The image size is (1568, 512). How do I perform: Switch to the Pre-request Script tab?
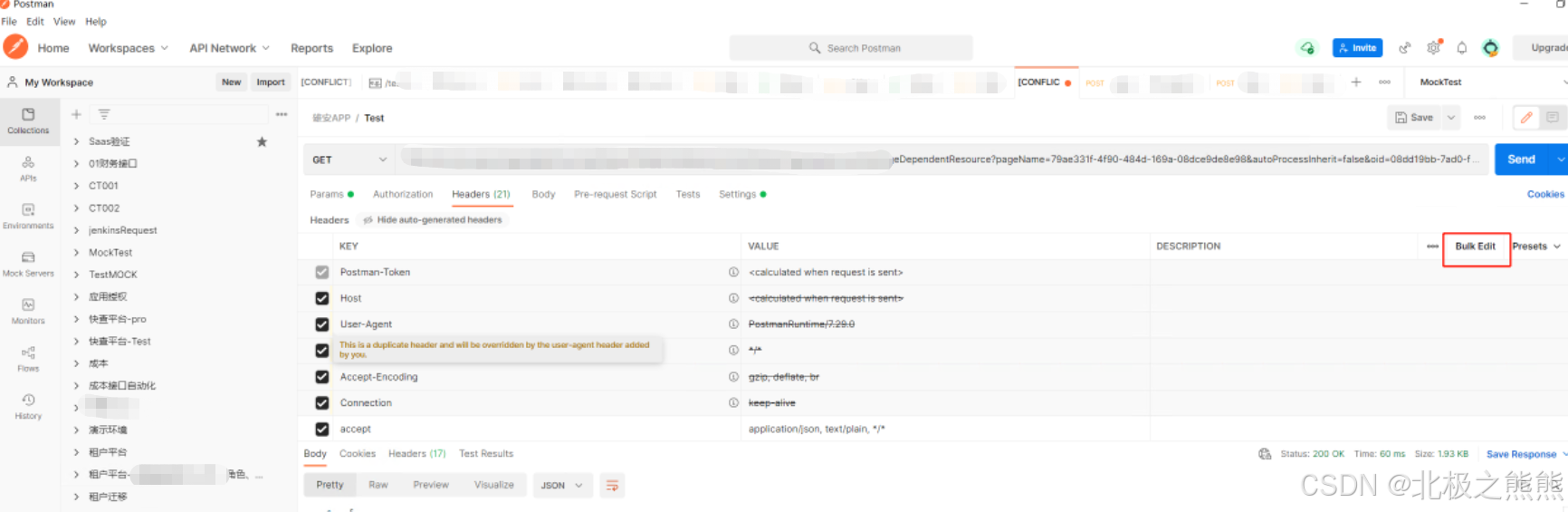click(x=615, y=194)
